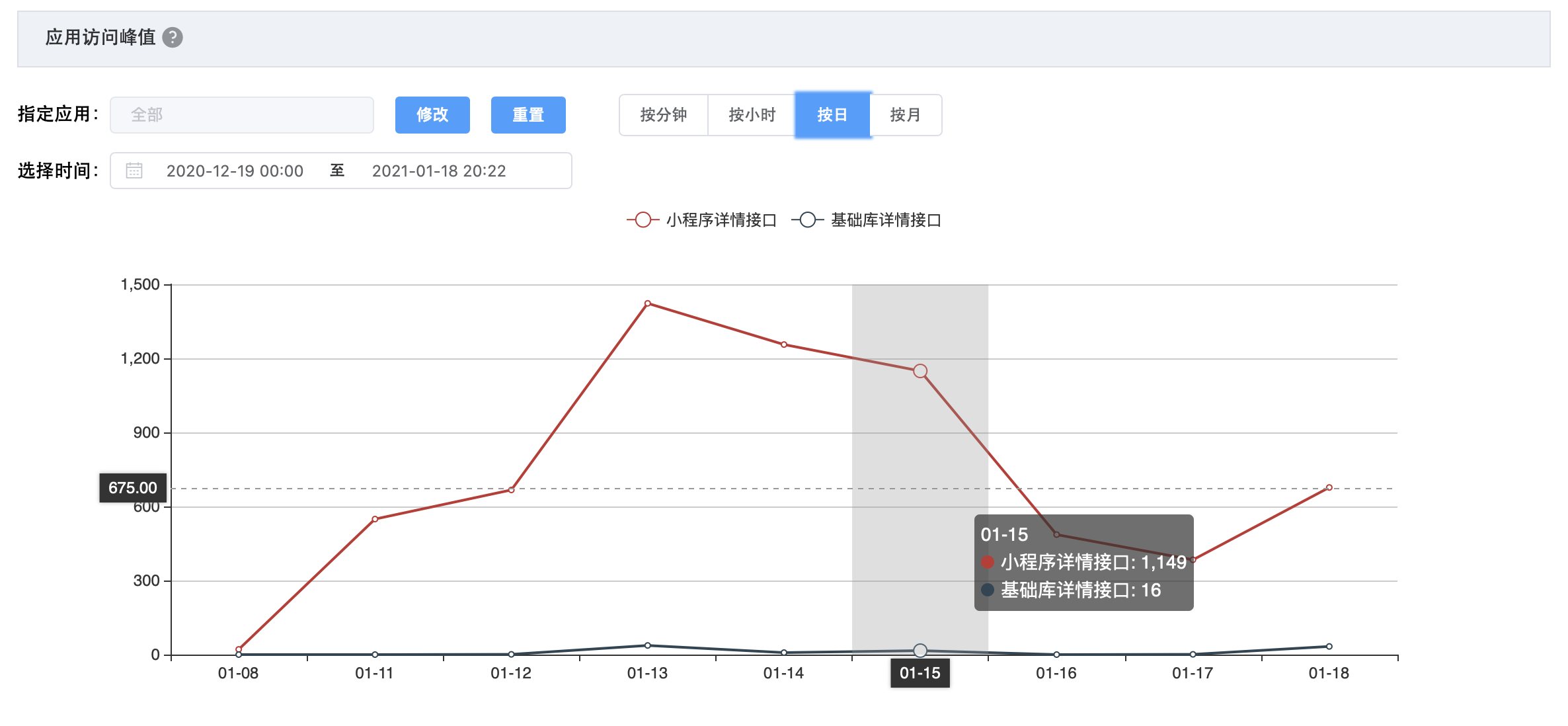Click the red data point at 01-18
Screen dimensions: 1568x726
point(1329,487)
